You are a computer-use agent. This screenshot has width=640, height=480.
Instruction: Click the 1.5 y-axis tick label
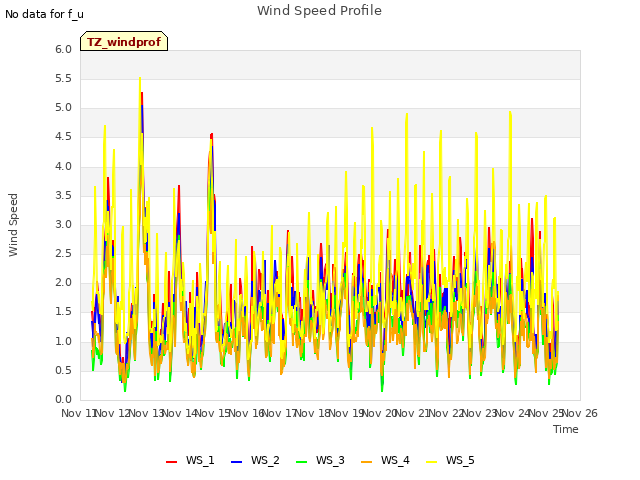pyautogui.click(x=63, y=312)
